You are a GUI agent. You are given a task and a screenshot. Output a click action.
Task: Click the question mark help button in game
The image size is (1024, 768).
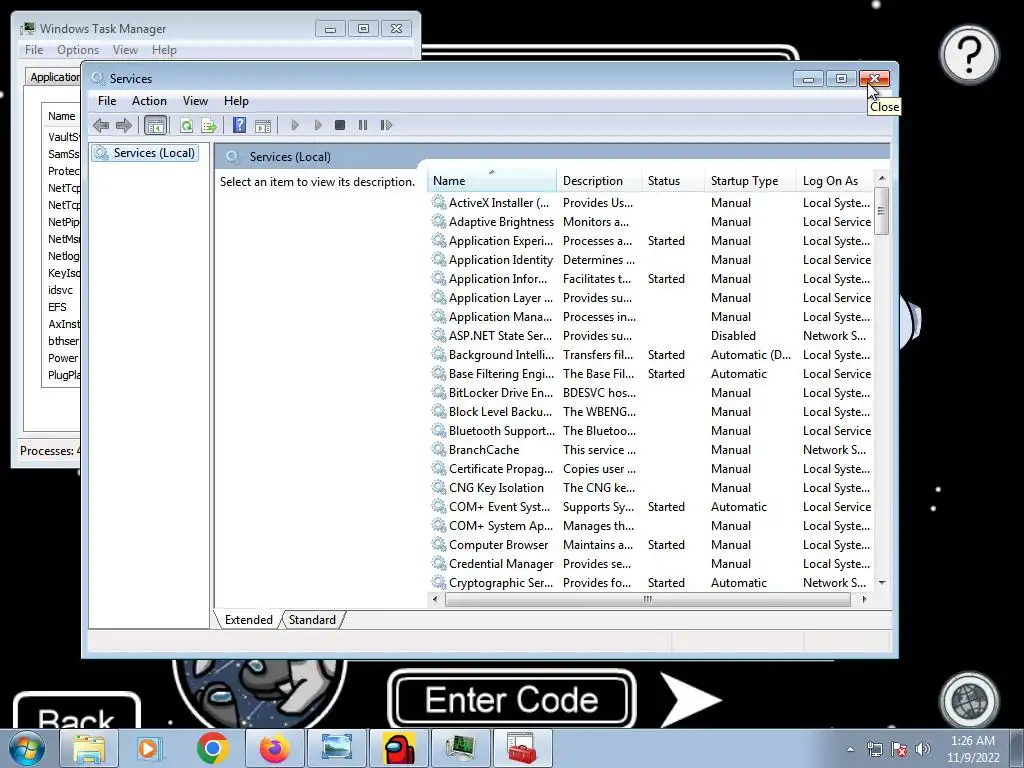click(x=969, y=55)
